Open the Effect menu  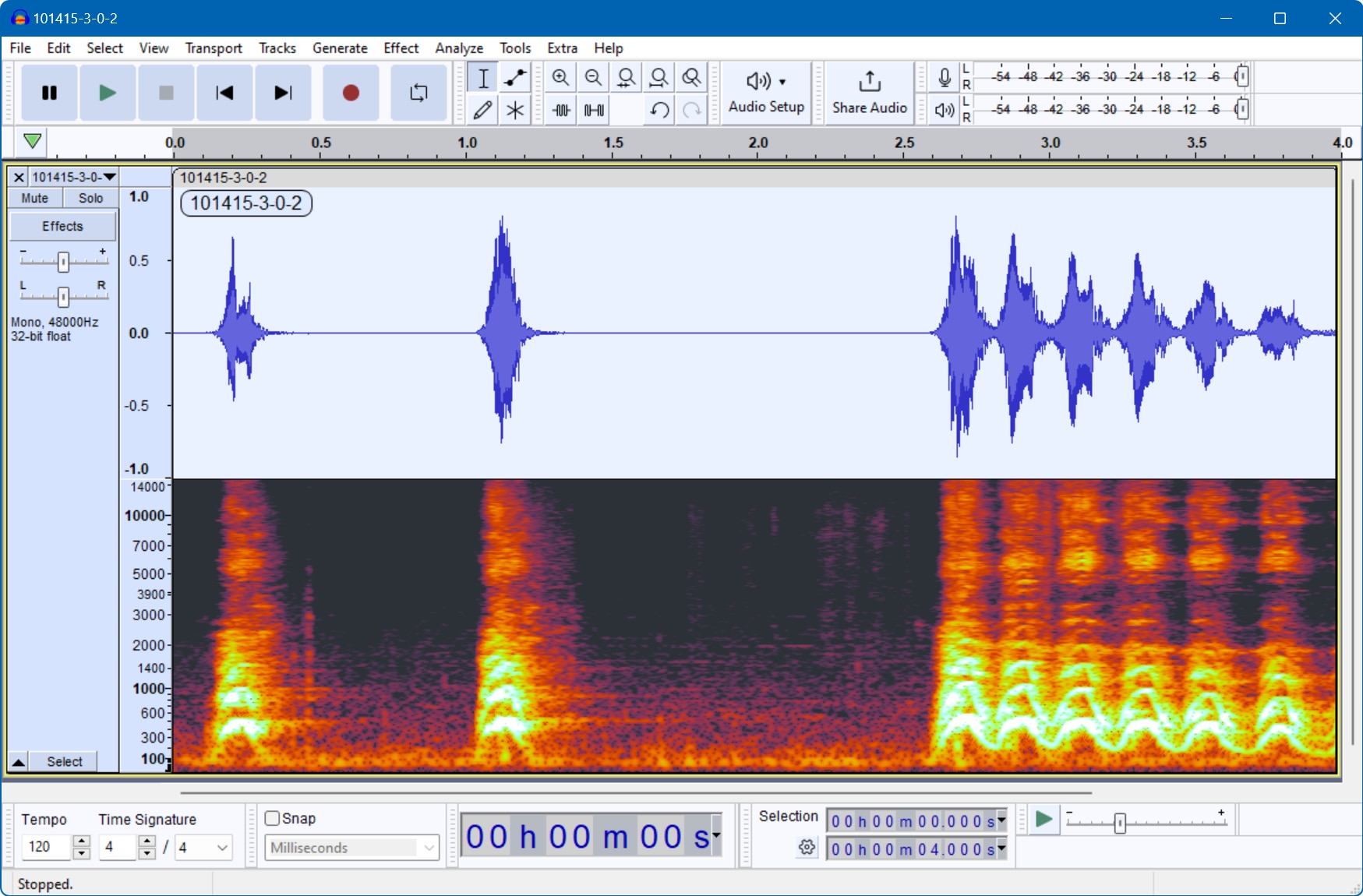click(x=401, y=48)
